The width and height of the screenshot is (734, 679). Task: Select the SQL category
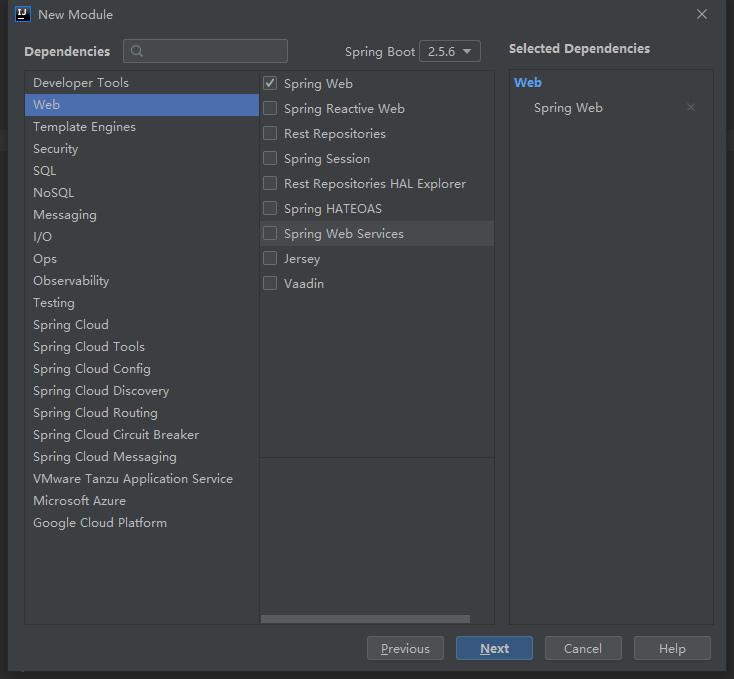click(x=141, y=171)
